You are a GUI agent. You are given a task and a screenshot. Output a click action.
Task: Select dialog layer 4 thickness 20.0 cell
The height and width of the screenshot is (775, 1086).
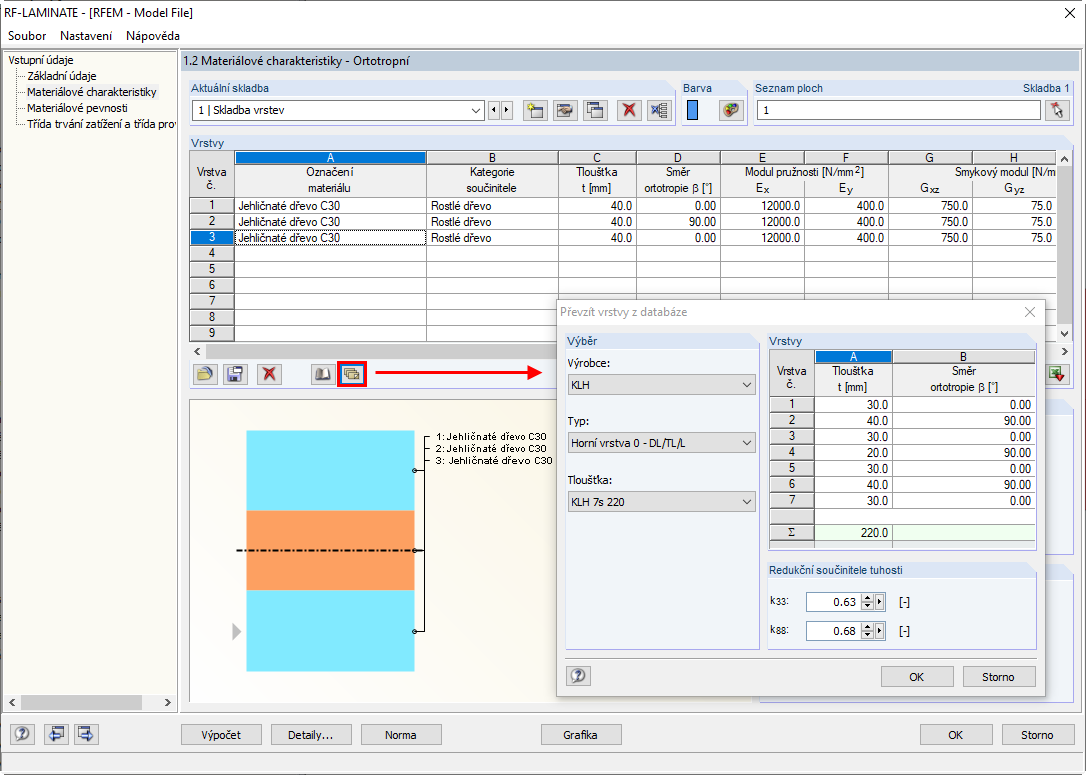coord(853,452)
